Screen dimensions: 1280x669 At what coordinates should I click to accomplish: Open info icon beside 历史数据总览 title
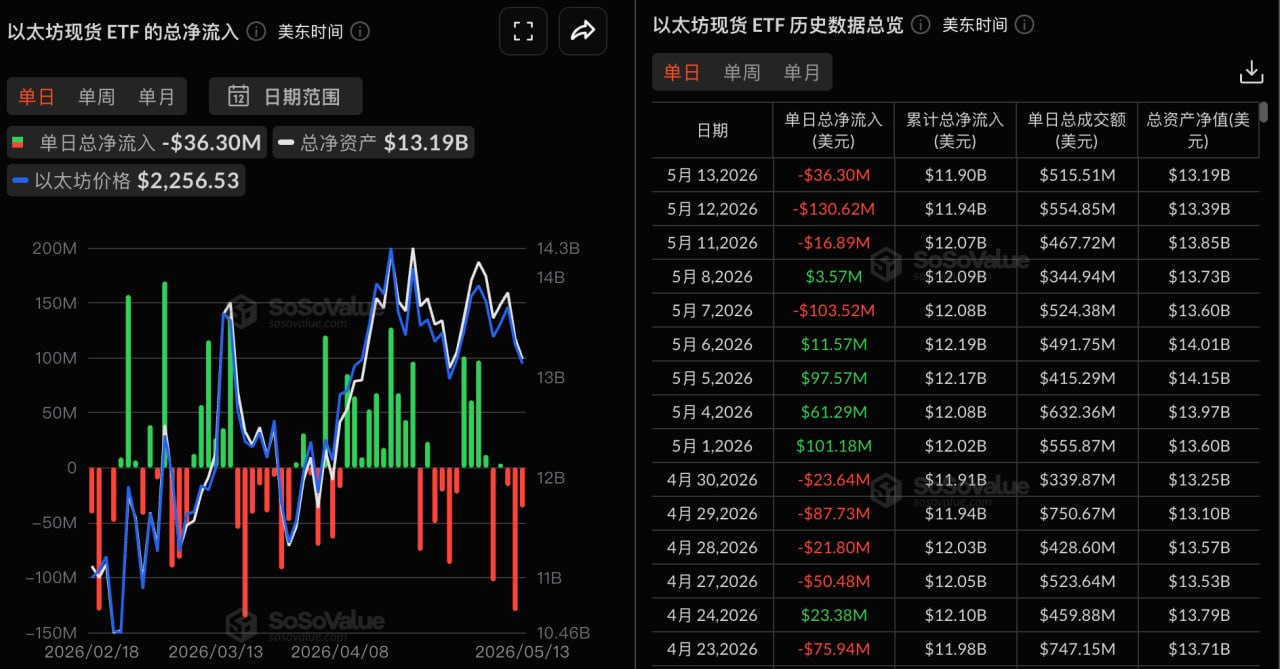[921, 24]
